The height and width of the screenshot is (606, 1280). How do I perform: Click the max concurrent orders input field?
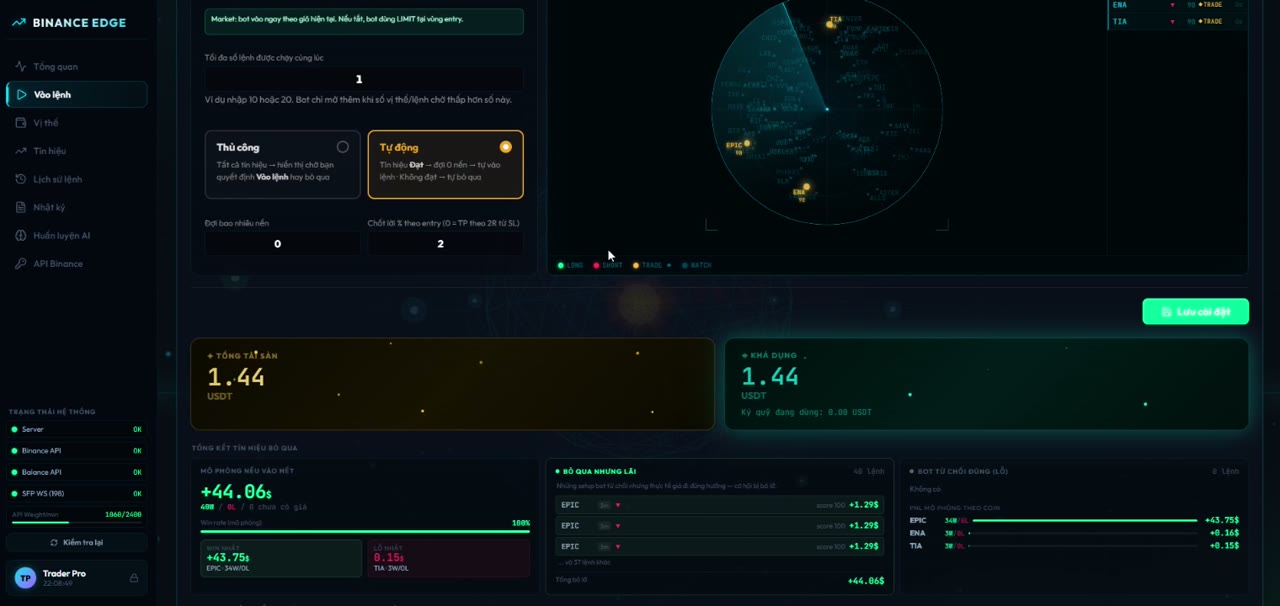[x=363, y=79]
